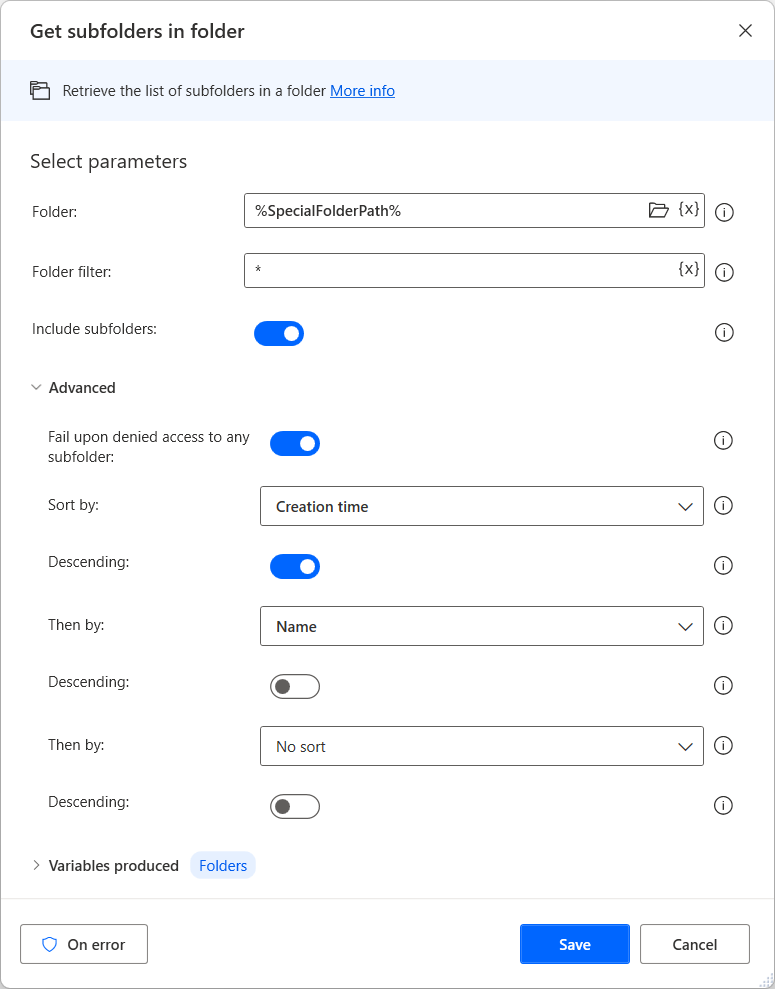The height and width of the screenshot is (989, 775).
Task: Open the More info link
Action: (x=362, y=91)
